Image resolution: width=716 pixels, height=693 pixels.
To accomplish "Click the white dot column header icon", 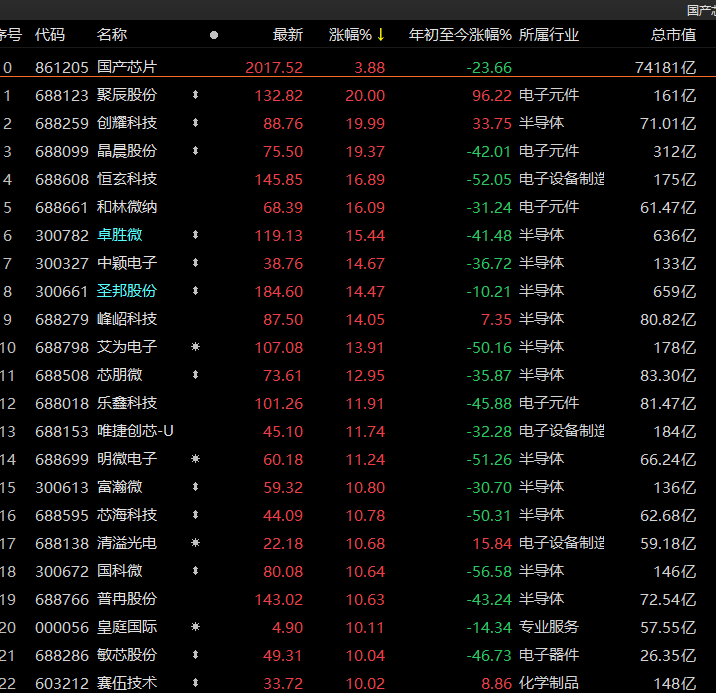I will pos(214,35).
